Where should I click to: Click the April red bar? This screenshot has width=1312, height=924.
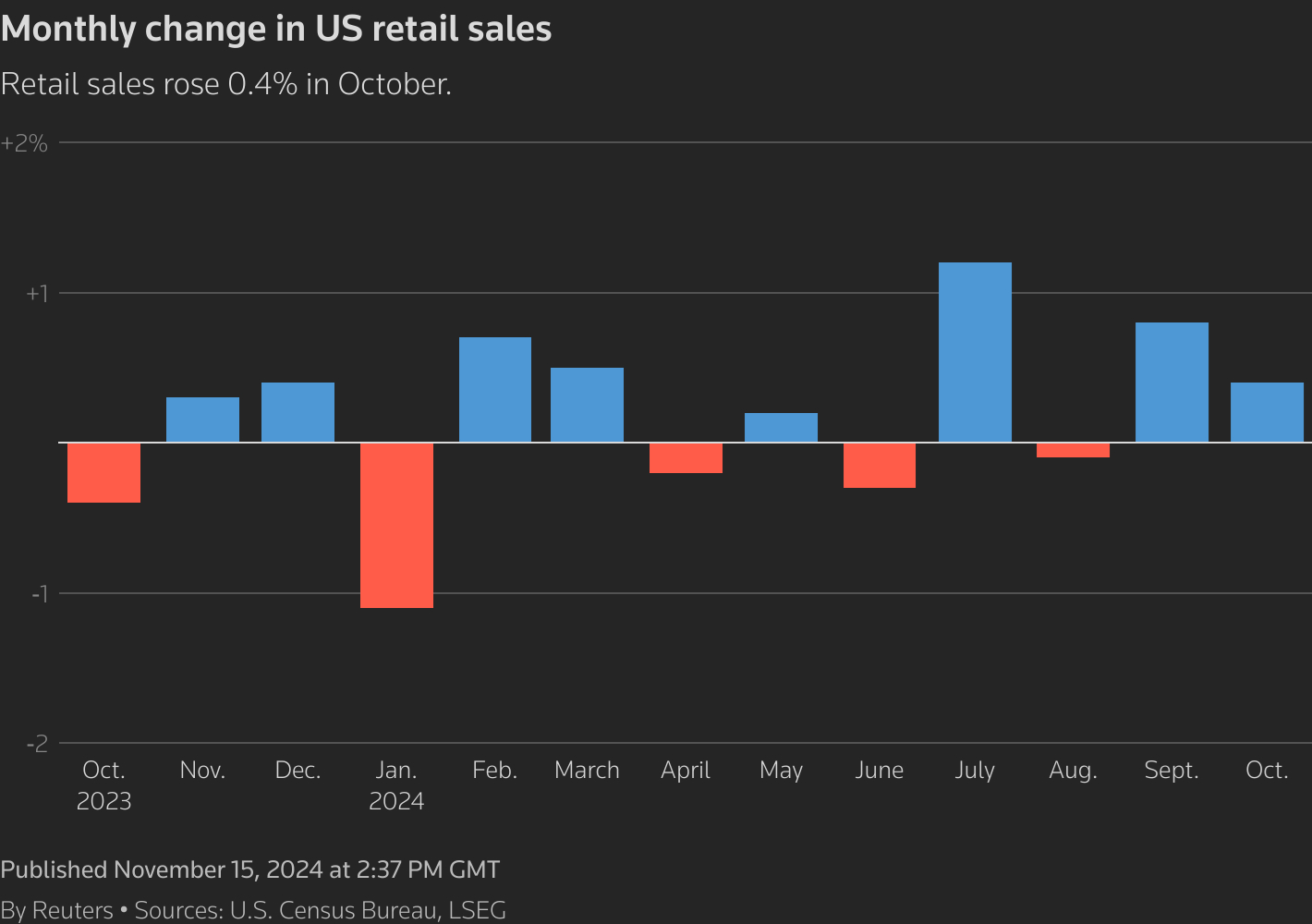tap(686, 457)
